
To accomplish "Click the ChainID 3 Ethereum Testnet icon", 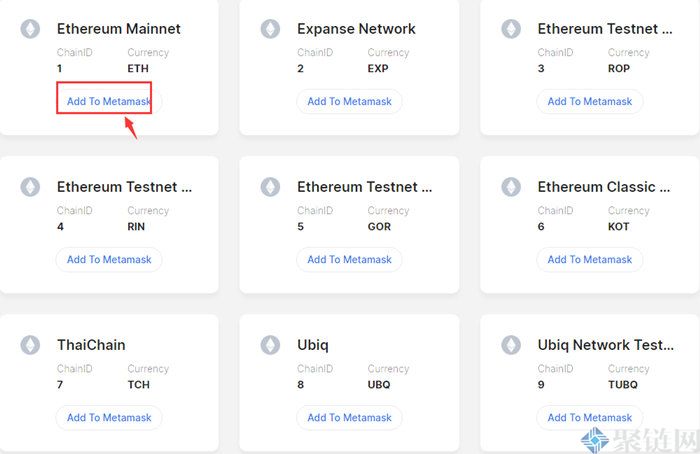I will coord(511,29).
